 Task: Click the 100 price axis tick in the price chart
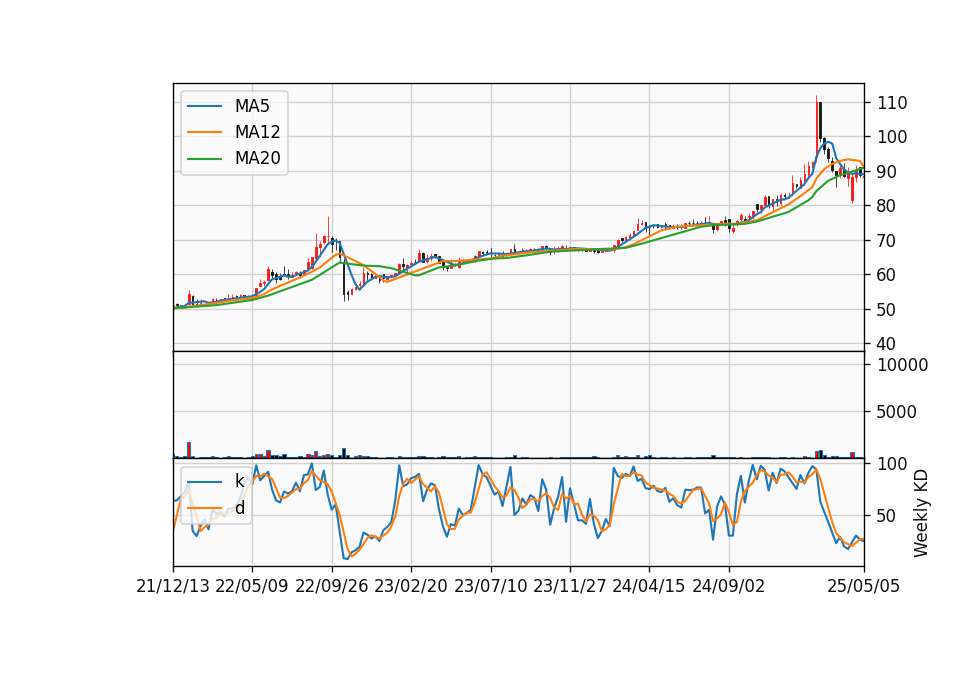(x=892, y=137)
